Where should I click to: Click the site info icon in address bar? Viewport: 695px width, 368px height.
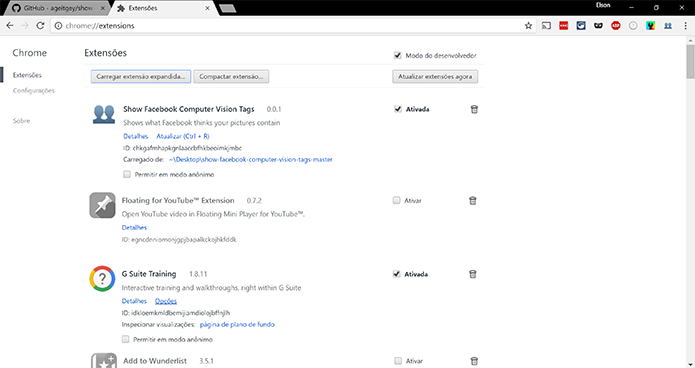(58, 26)
